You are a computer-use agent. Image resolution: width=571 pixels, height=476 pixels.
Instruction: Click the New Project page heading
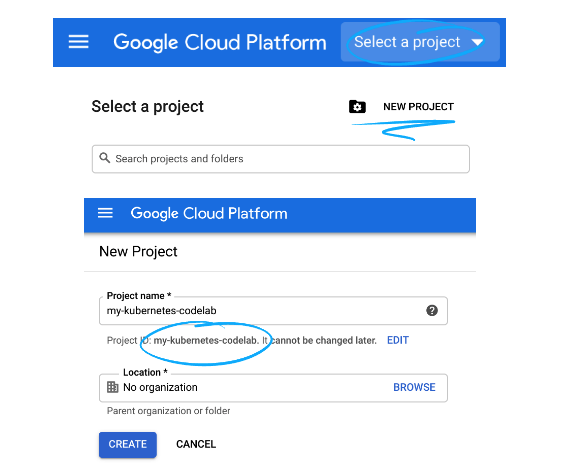pos(138,252)
